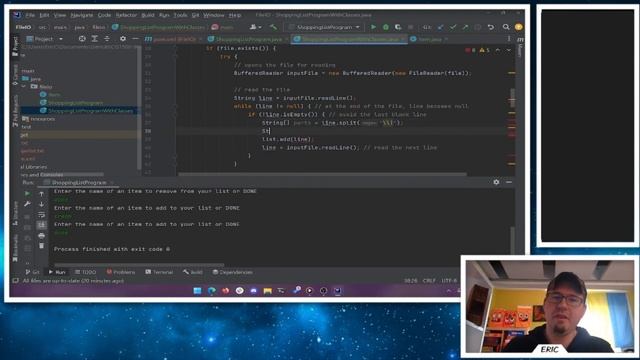Open the Navigate menu

coord(82,15)
